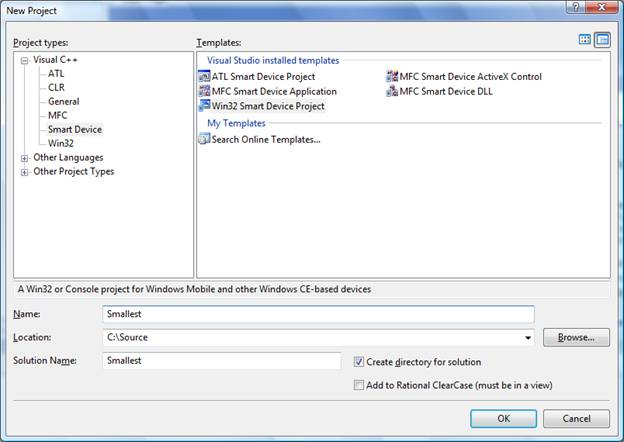Select CLR project type

(56, 87)
